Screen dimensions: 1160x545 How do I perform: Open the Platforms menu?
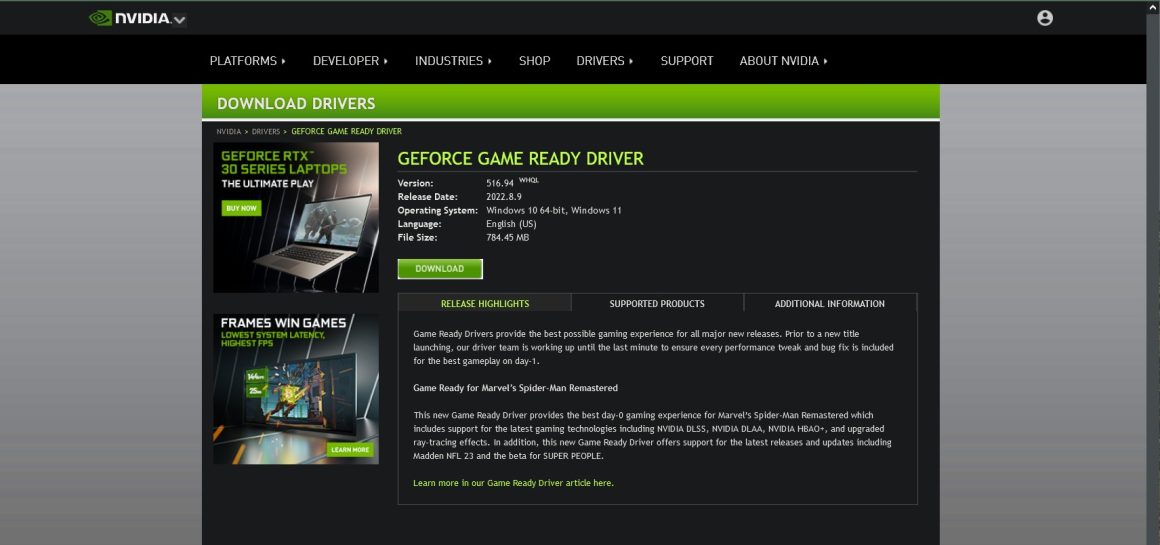point(248,61)
